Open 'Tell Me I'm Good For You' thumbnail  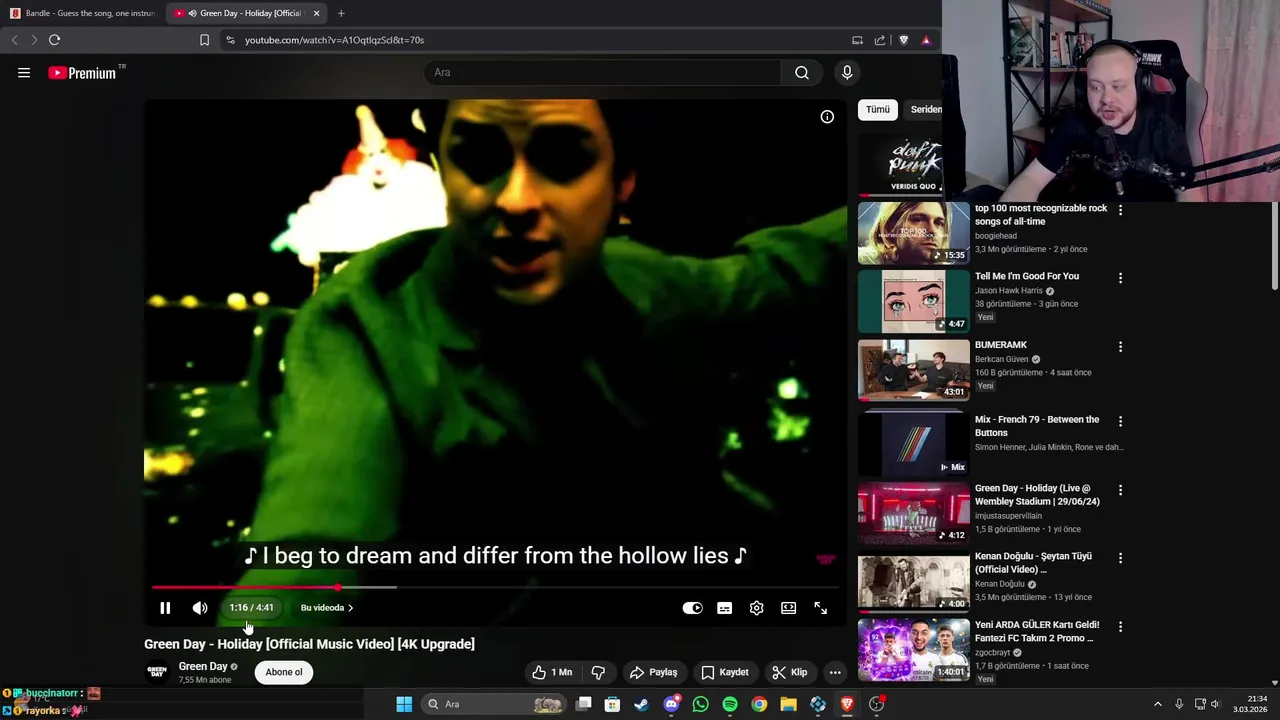point(913,301)
